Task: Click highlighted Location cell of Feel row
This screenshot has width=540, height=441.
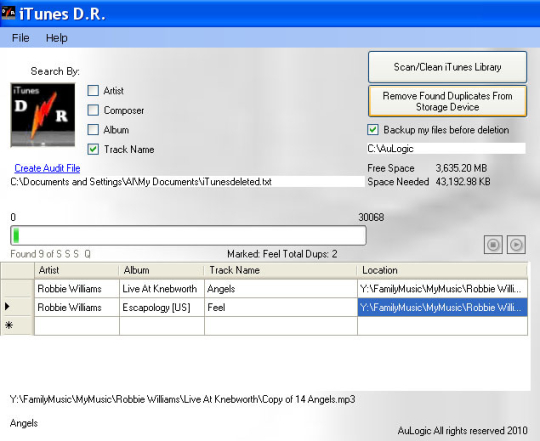Action: click(443, 307)
